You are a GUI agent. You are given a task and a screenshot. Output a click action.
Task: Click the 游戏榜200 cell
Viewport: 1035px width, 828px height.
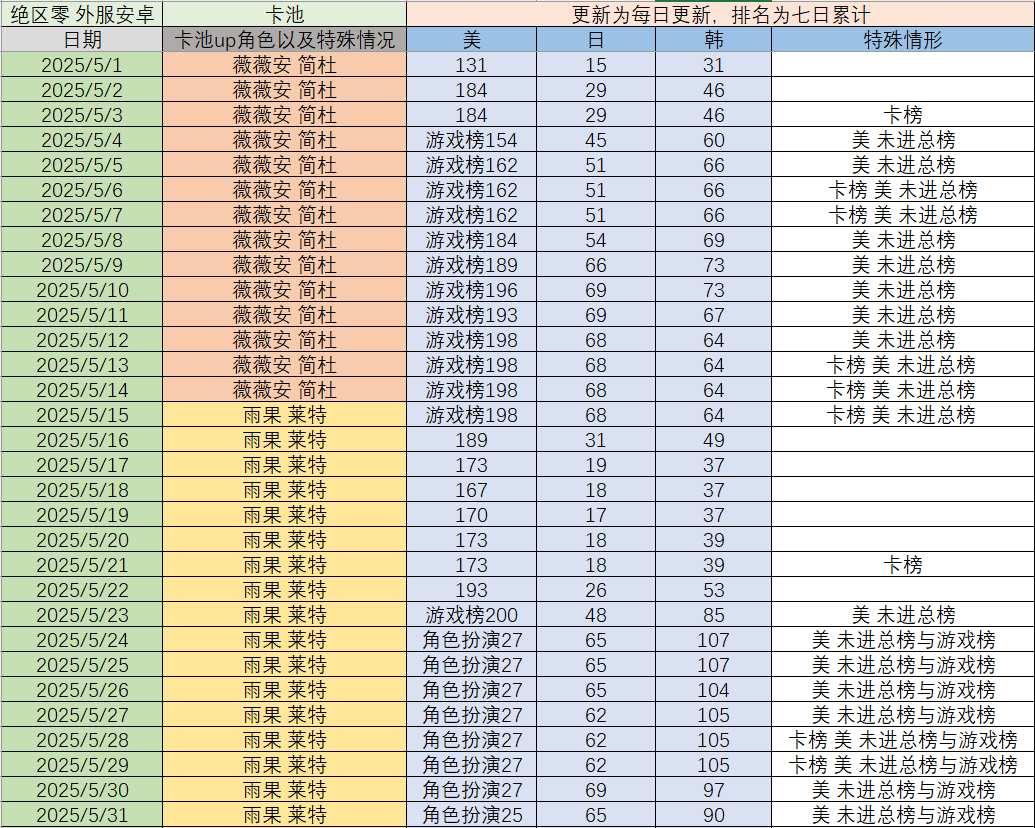coord(471,615)
